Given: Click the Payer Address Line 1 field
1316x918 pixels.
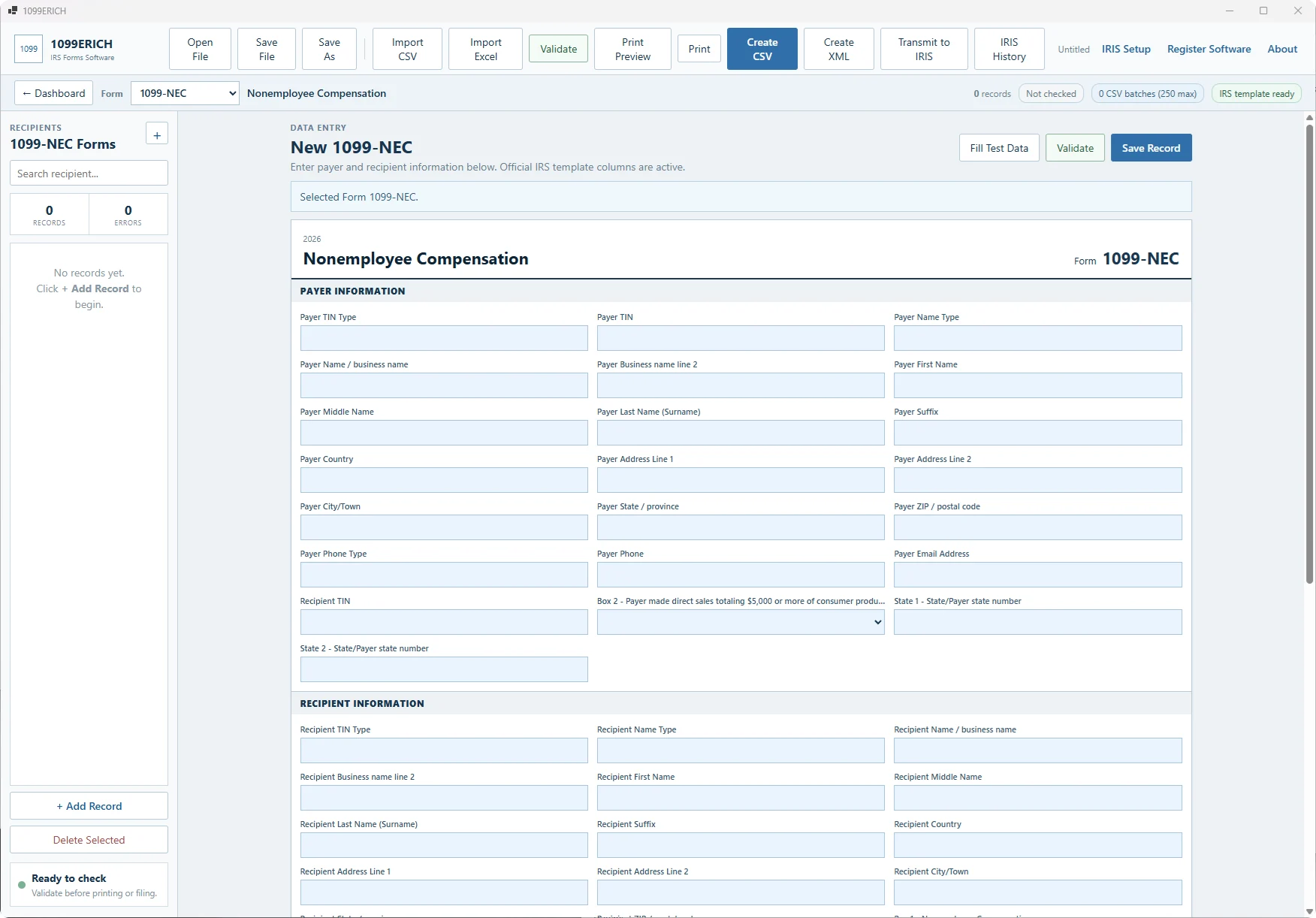Looking at the screenshot, I should [741, 480].
